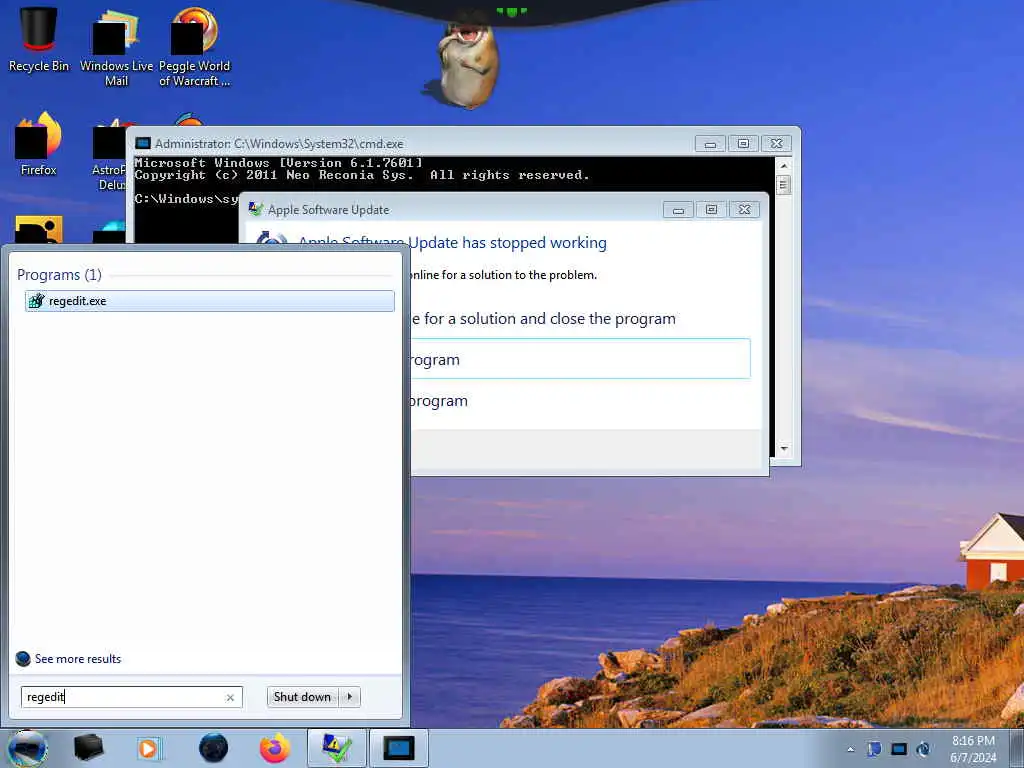Expand the Shut down options arrow
This screenshot has width=1024, height=768.
(x=350, y=697)
